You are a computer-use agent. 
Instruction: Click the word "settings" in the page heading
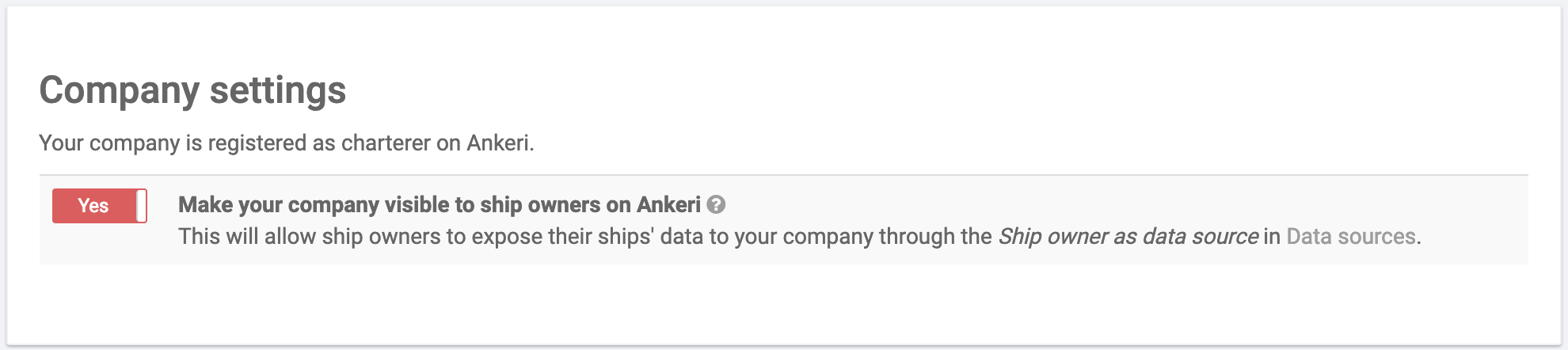(278, 90)
